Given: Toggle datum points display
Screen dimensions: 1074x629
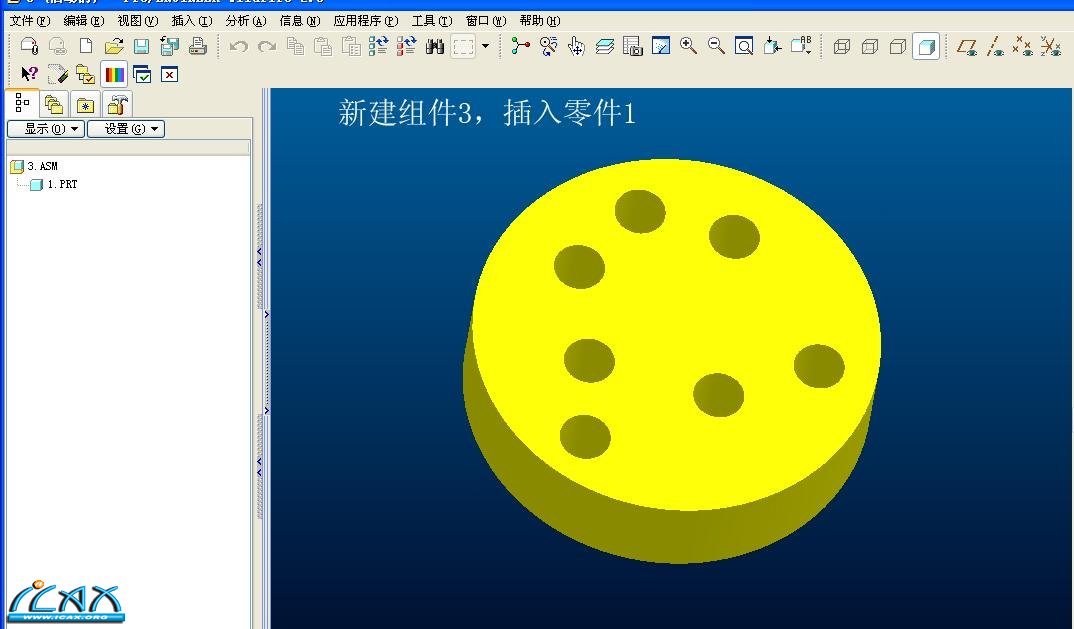Looking at the screenshot, I should [1023, 47].
